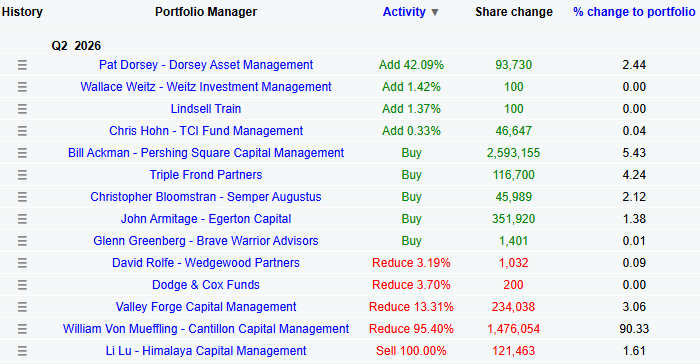Open John Armitage - Egerton Capital link

click(x=206, y=219)
